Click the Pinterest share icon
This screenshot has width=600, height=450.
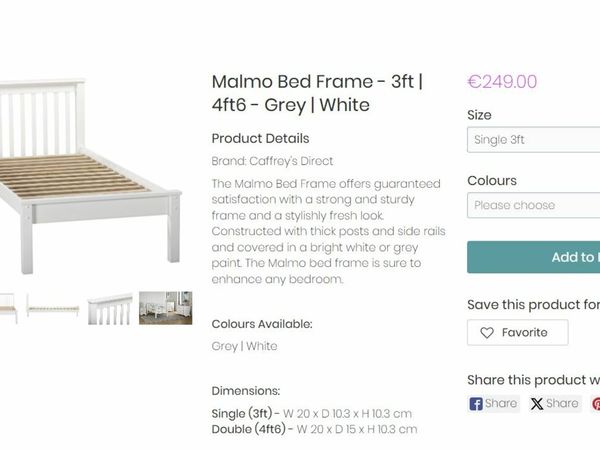(x=596, y=403)
